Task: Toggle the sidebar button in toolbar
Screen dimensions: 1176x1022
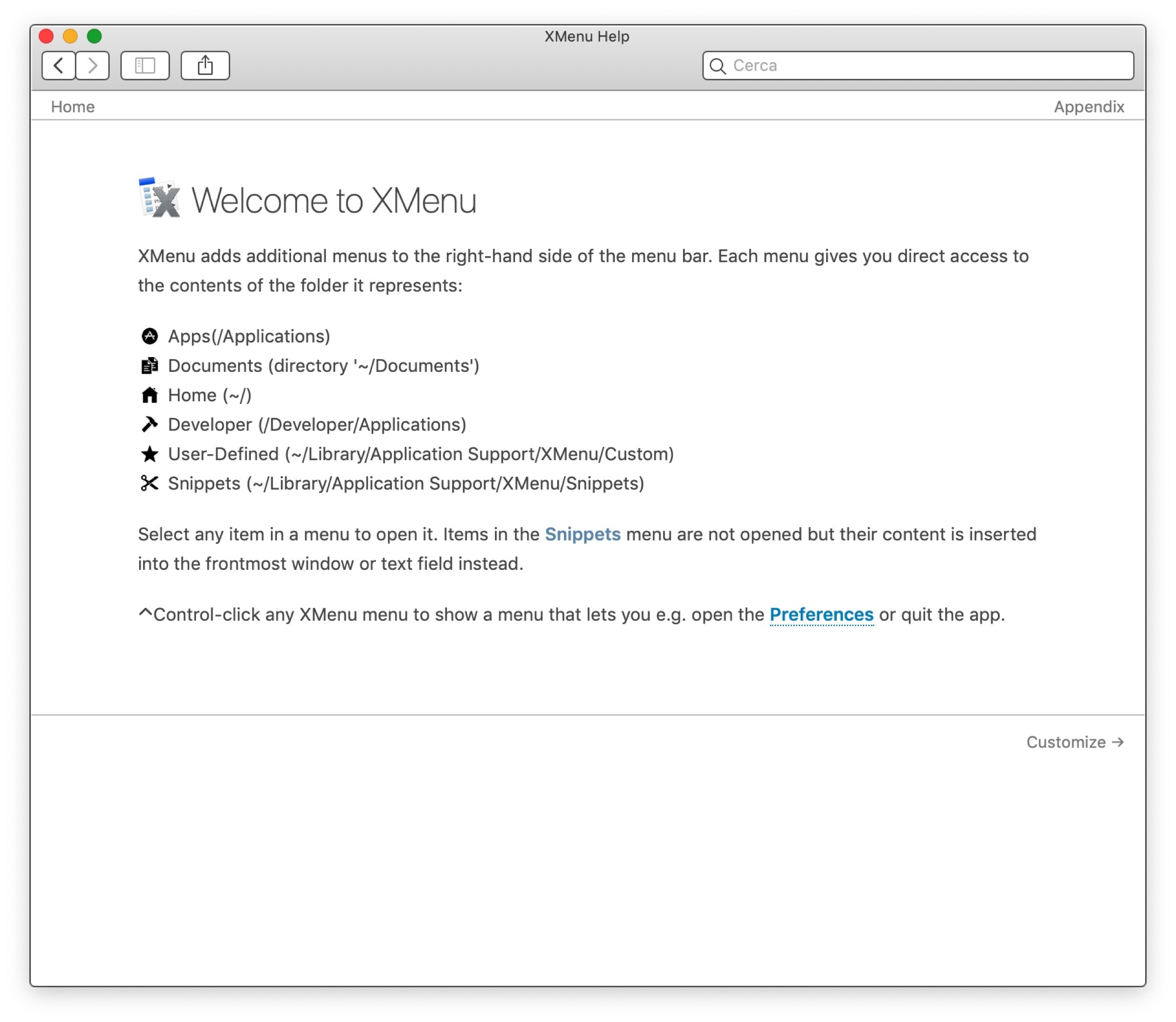Action: pos(145,66)
